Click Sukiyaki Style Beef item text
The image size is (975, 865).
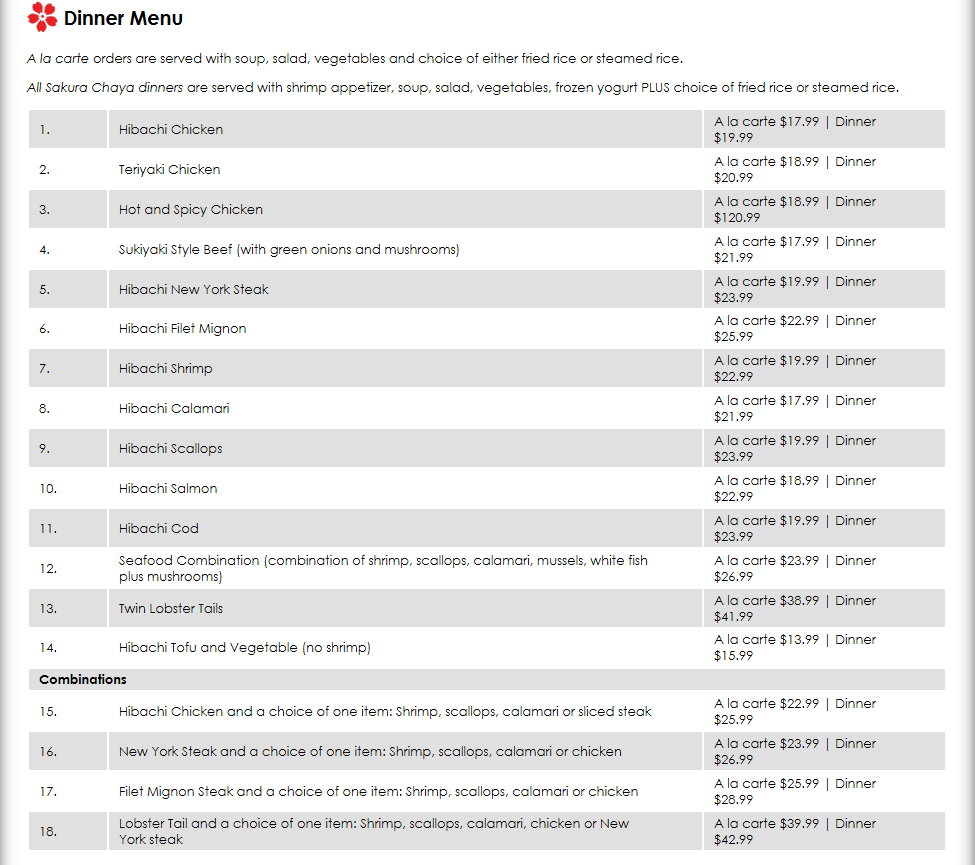coord(289,250)
